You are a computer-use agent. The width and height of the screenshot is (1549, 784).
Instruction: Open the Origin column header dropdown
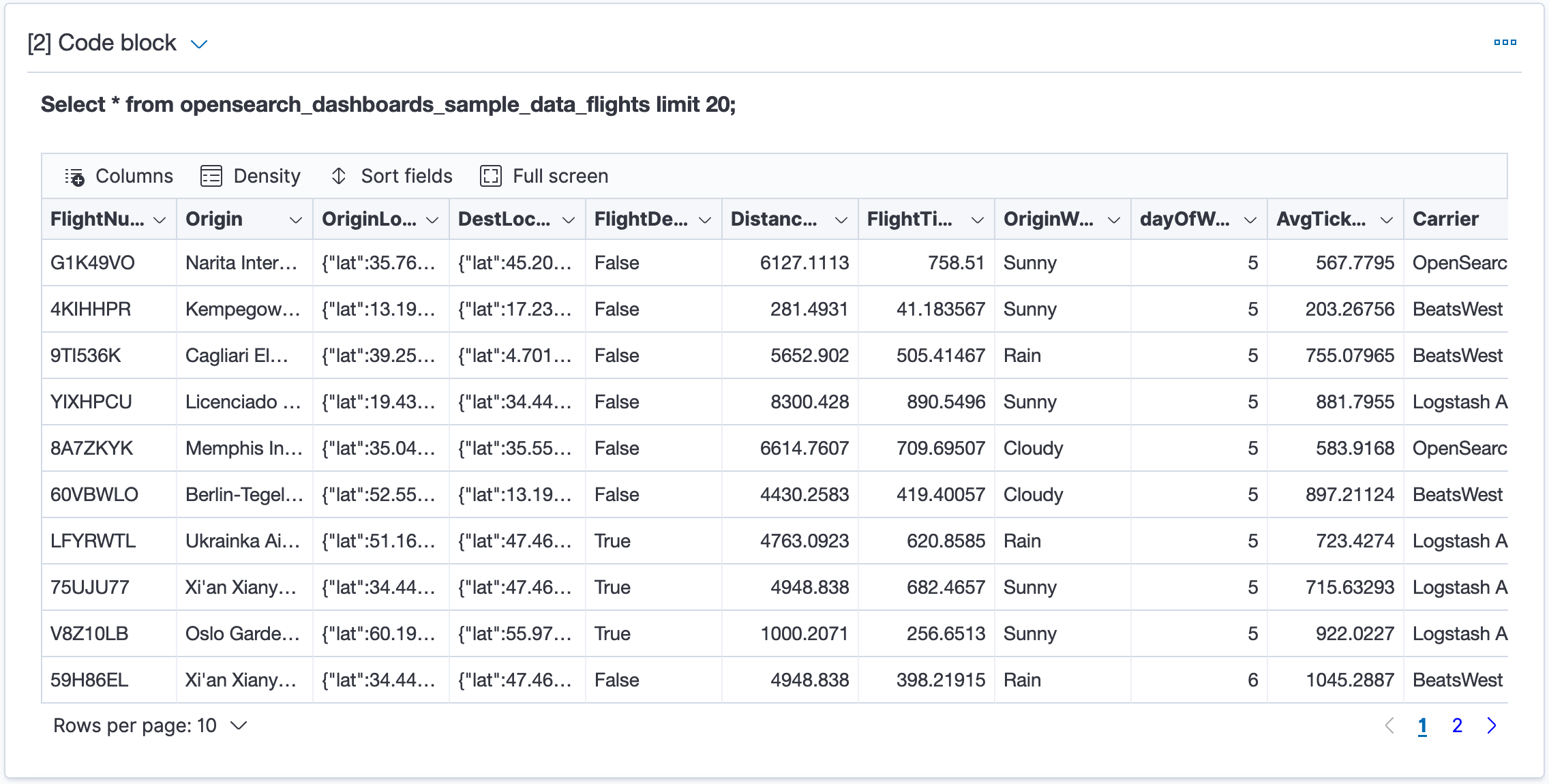pos(296,220)
